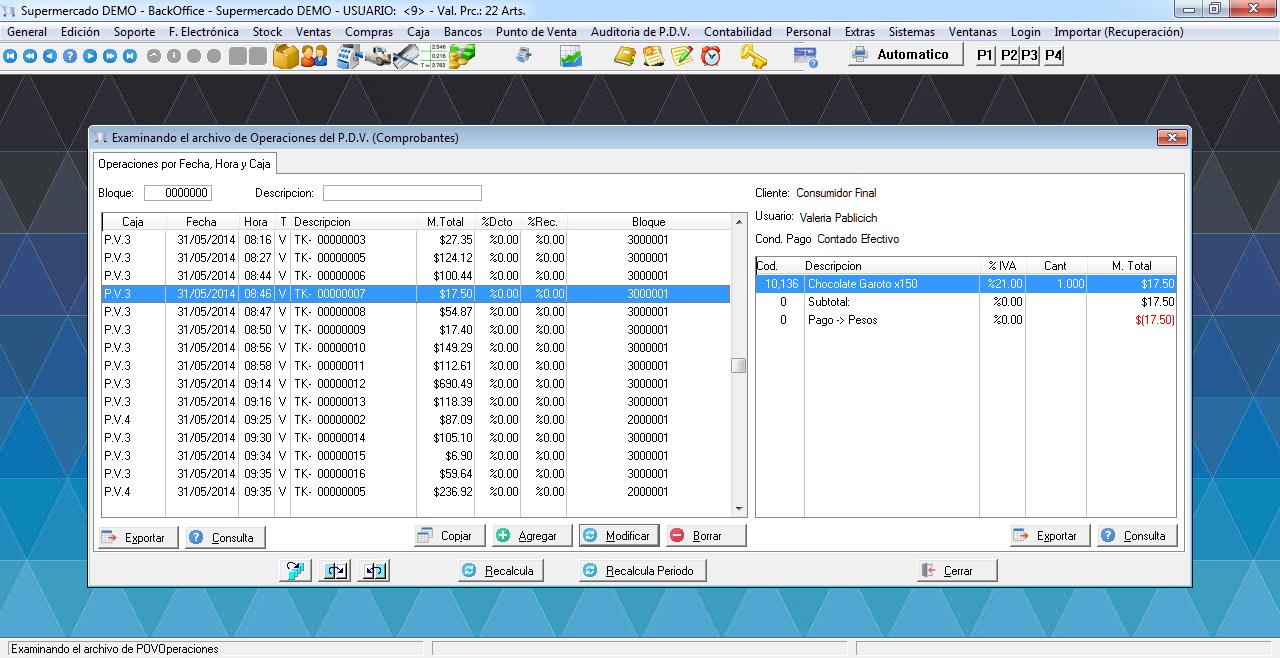
Task: Click operations list scrollbar down arrow
Action: [x=739, y=509]
